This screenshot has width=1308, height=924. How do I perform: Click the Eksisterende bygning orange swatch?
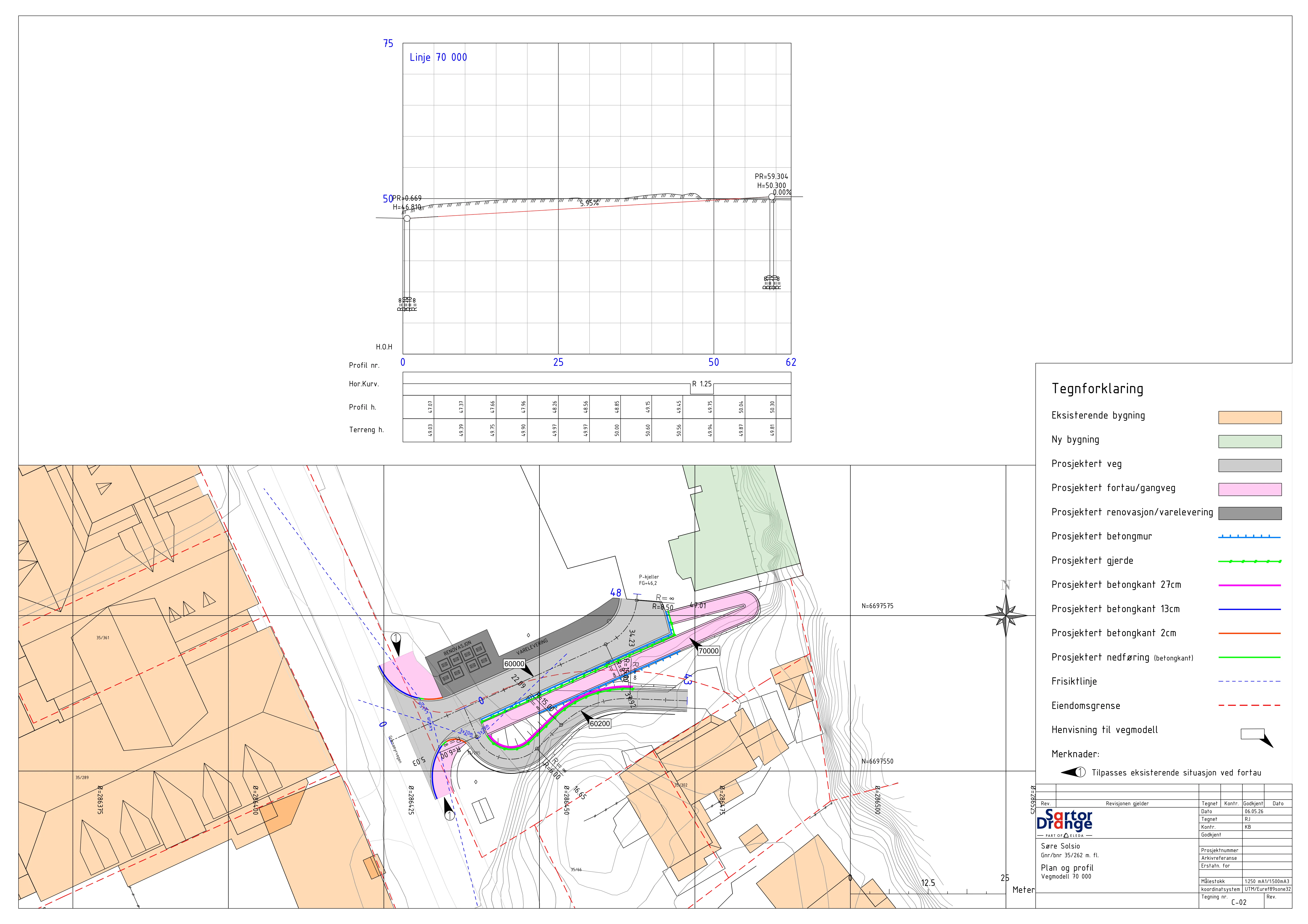pos(1250,418)
